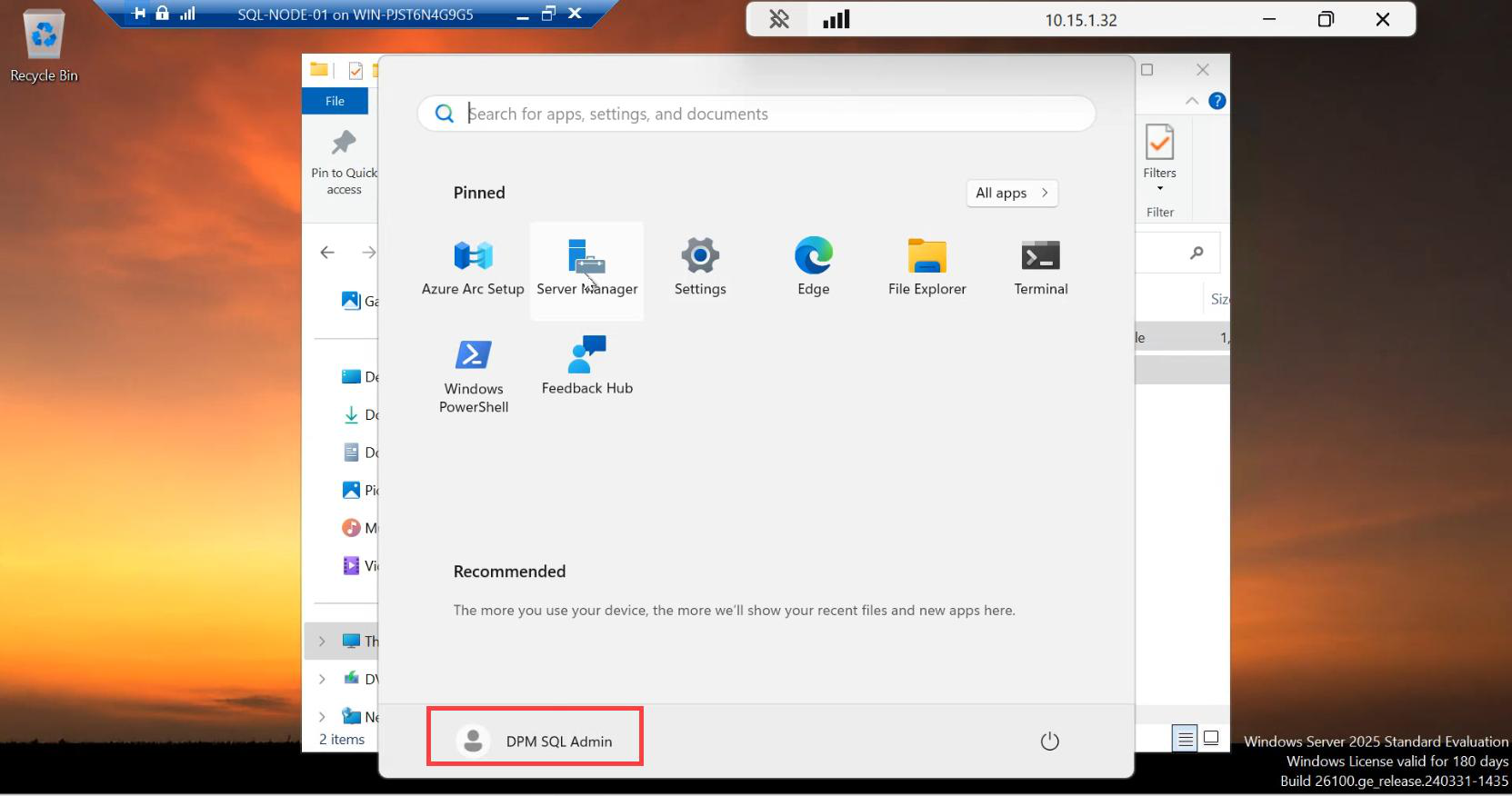
Task: Pin to Quick access in Explorer ribbon
Action: 344,164
